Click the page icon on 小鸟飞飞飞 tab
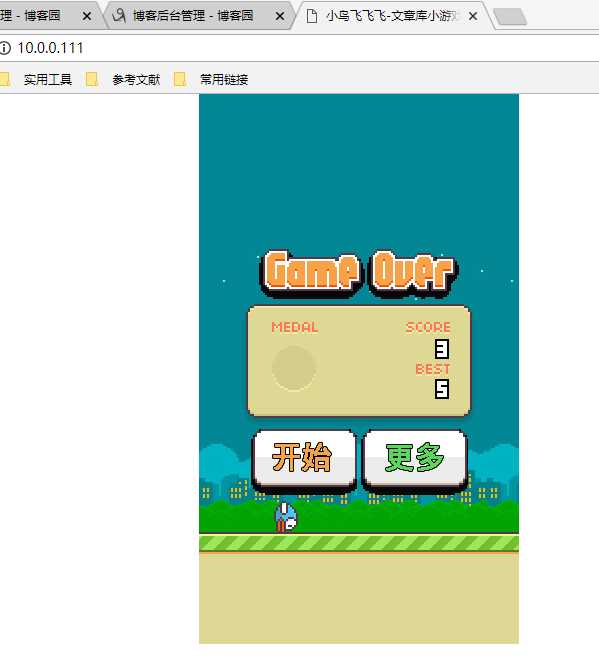The image size is (599, 667). point(312,16)
